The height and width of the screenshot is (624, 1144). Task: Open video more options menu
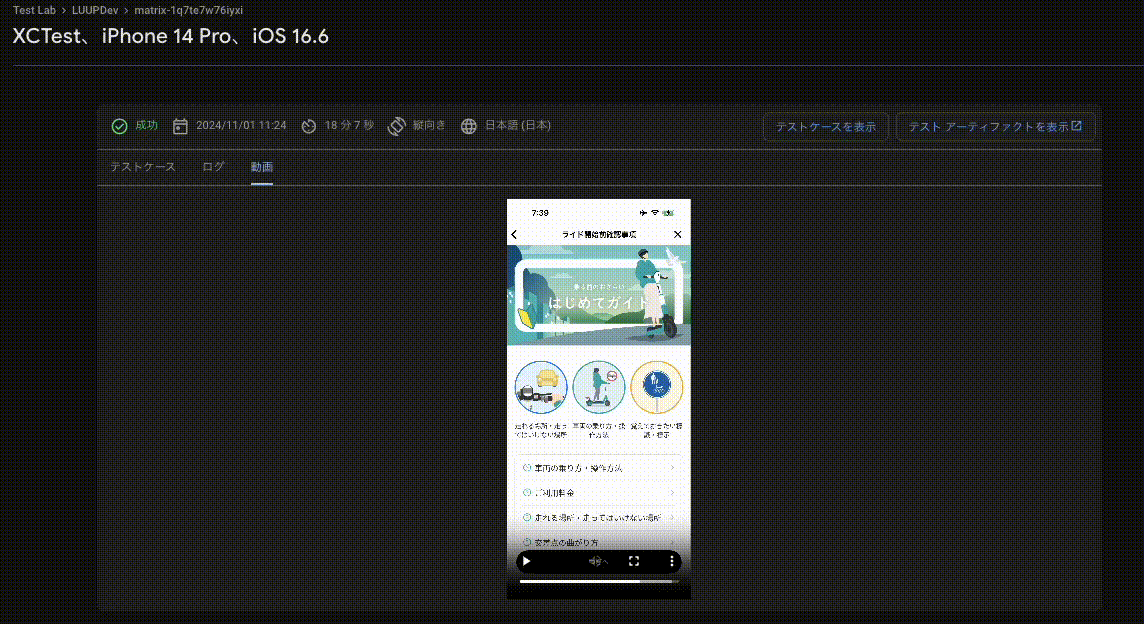tap(671, 561)
